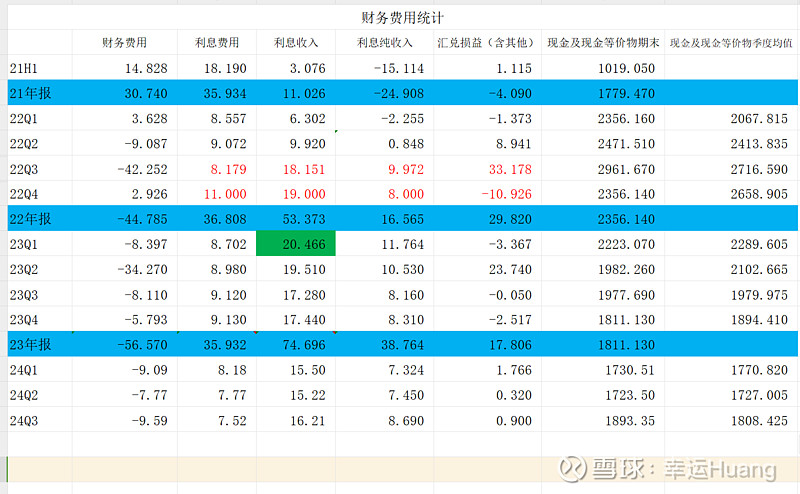This screenshot has width=800, height=494.
Task: Select the 24Q2 row label
Action: coord(23,395)
